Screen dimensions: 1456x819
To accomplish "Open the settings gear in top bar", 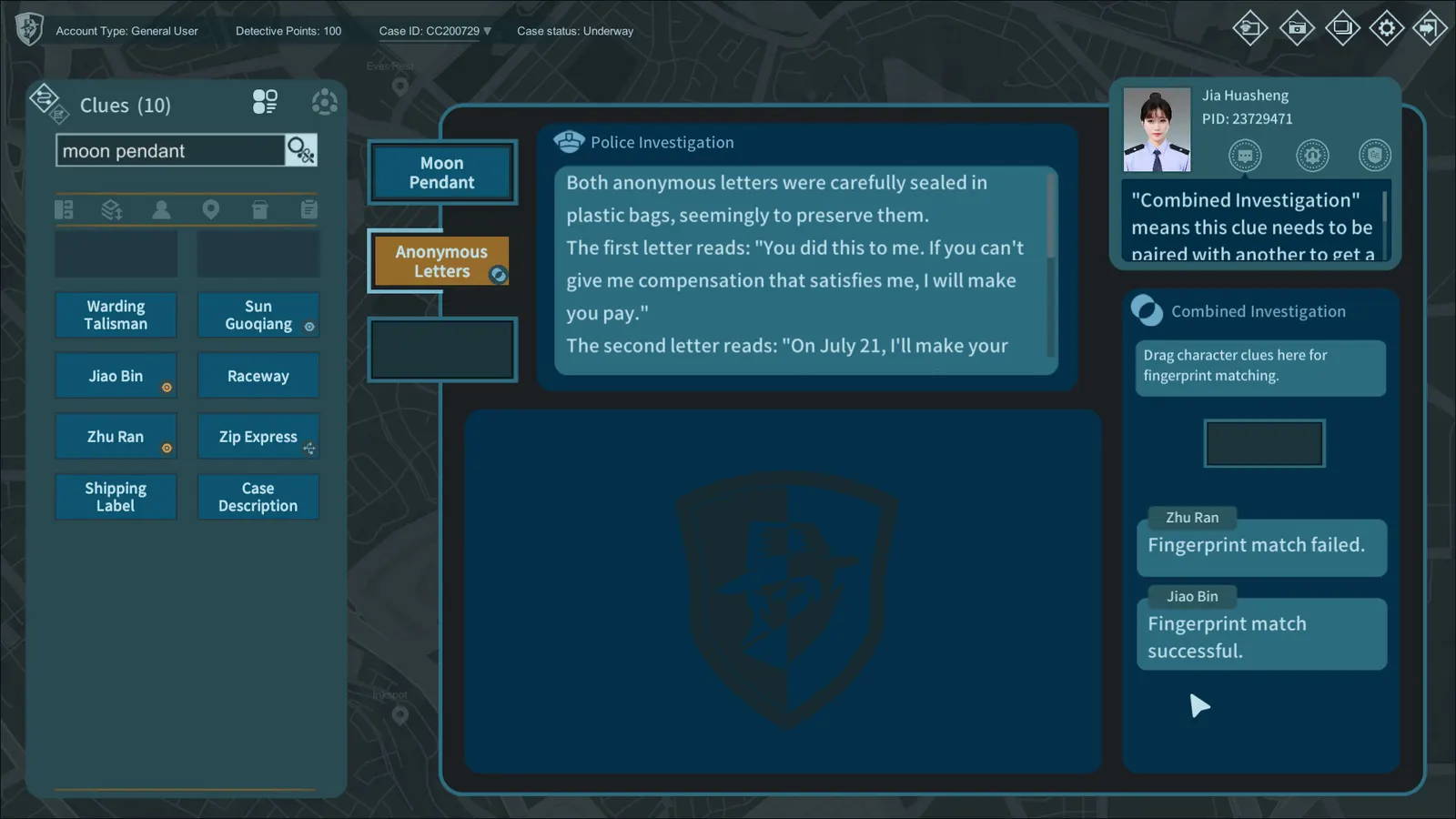I will [x=1386, y=29].
